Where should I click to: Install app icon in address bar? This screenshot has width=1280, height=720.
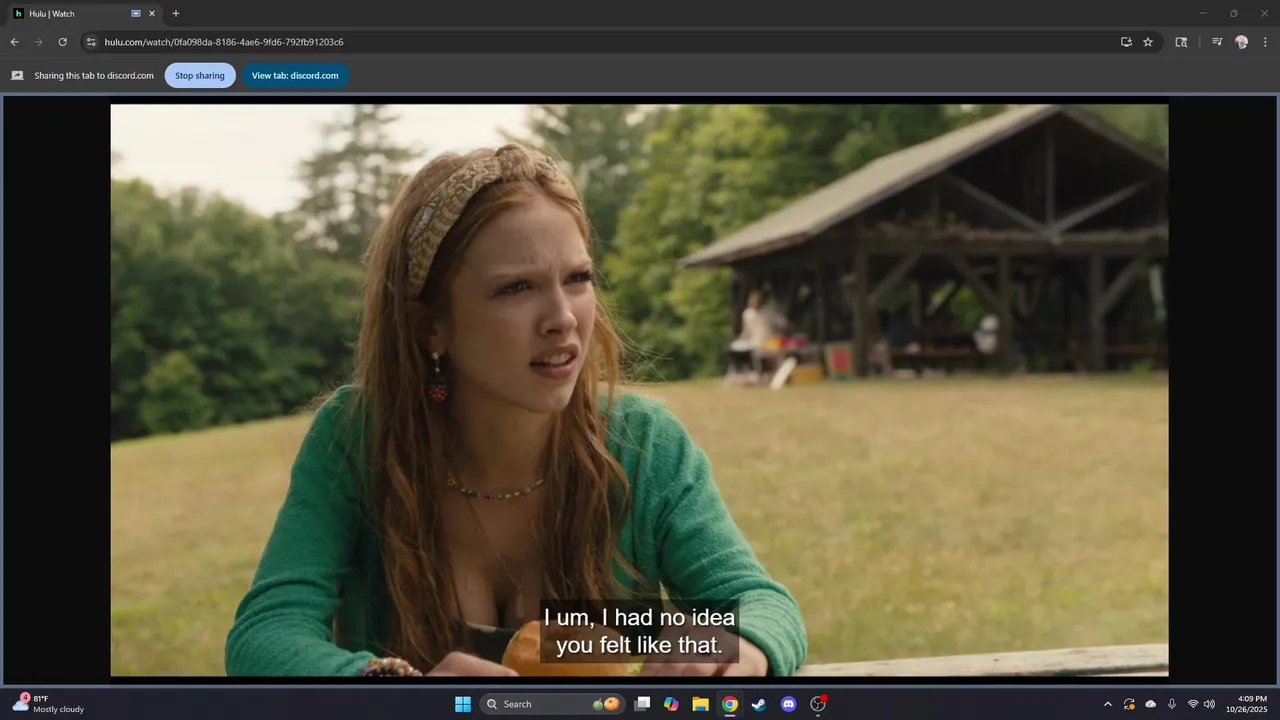click(x=1126, y=42)
